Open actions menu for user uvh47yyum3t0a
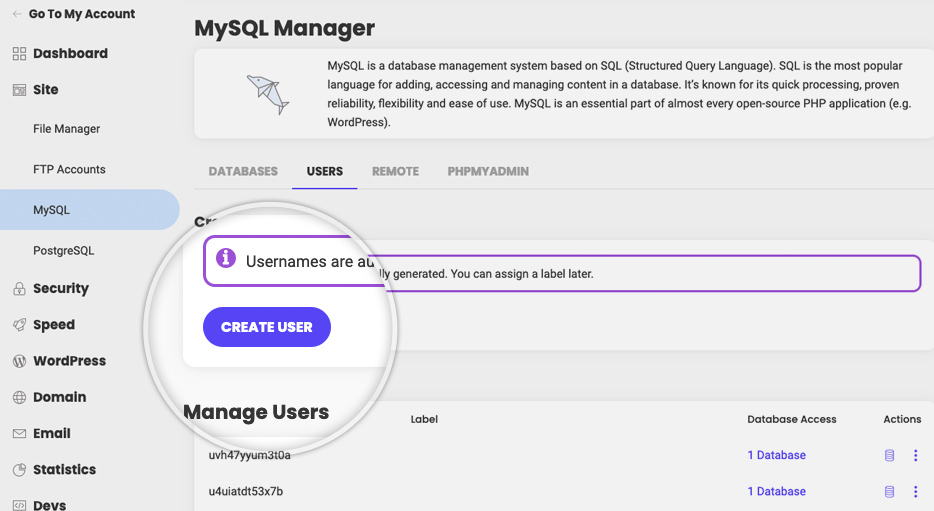The height and width of the screenshot is (511, 934). point(916,456)
